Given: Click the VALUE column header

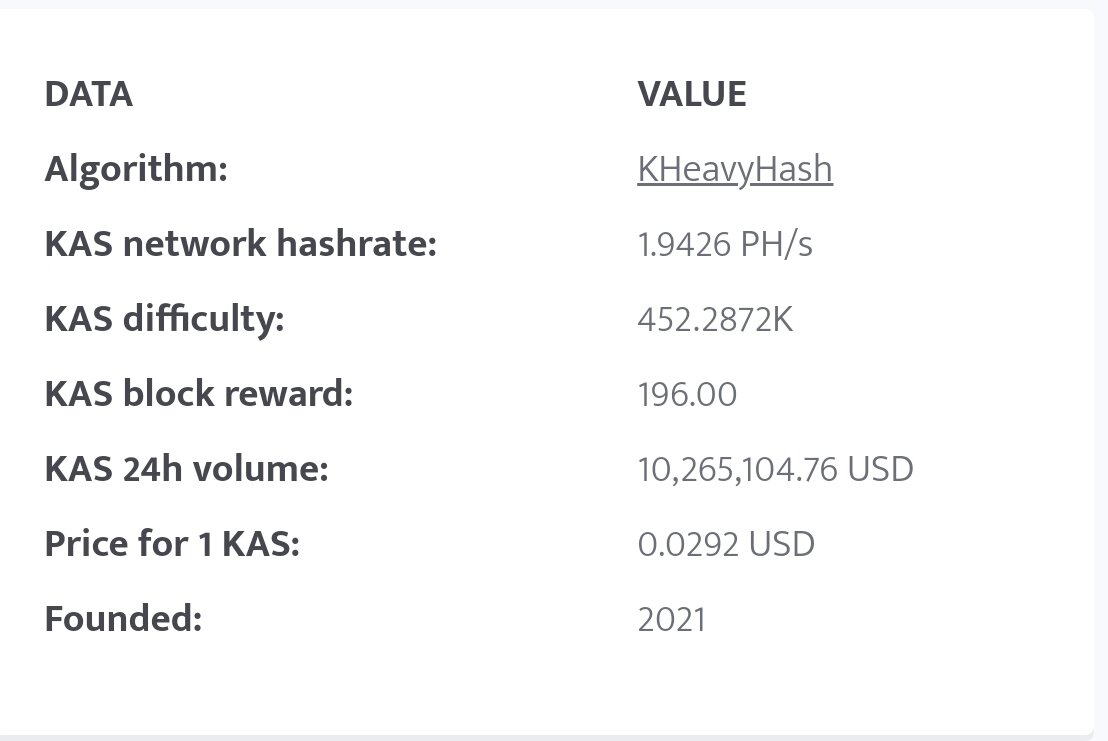Looking at the screenshot, I should pyautogui.click(x=692, y=94).
